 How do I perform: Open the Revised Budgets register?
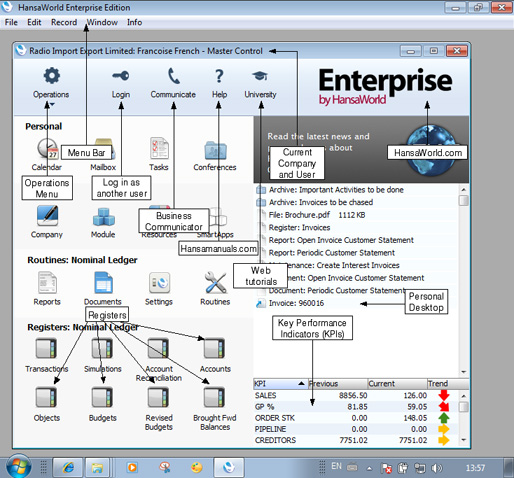coord(159,397)
